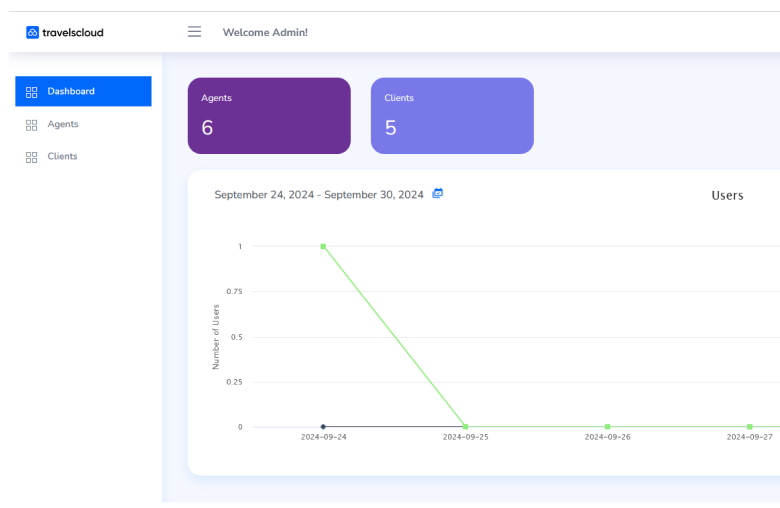
Task: Click the Dashboard grid icon in sidebar
Action: pos(31,92)
